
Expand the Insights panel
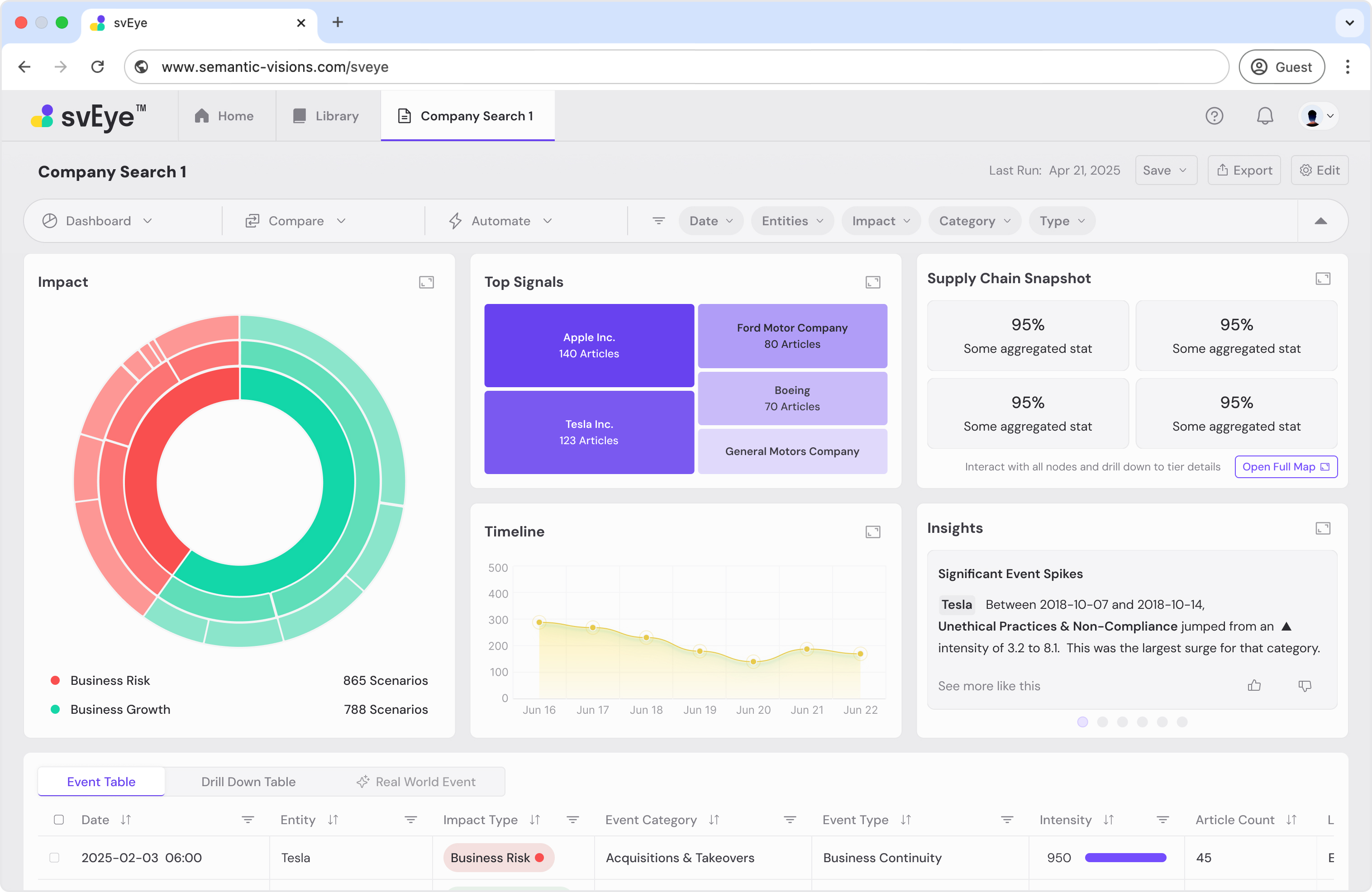click(1323, 528)
